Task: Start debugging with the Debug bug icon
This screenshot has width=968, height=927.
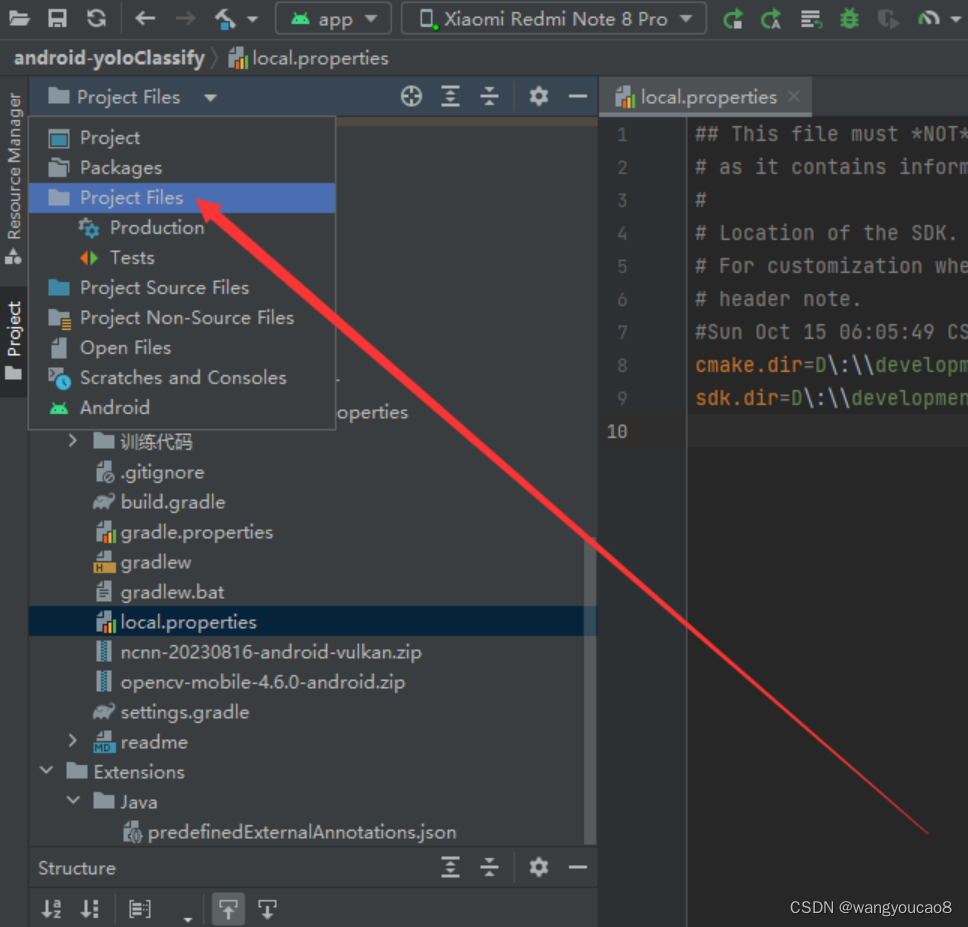Action: (849, 18)
